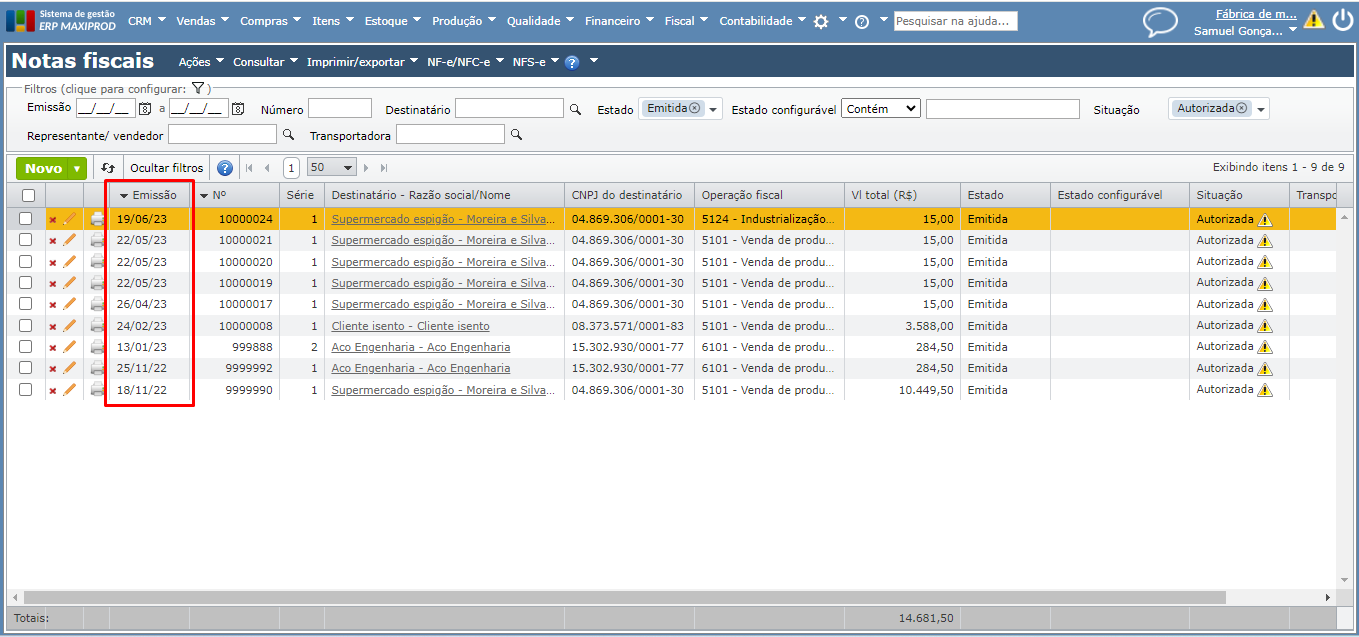Print invoice 999888 with printer icon
1359x637 pixels.
[x=97, y=347]
